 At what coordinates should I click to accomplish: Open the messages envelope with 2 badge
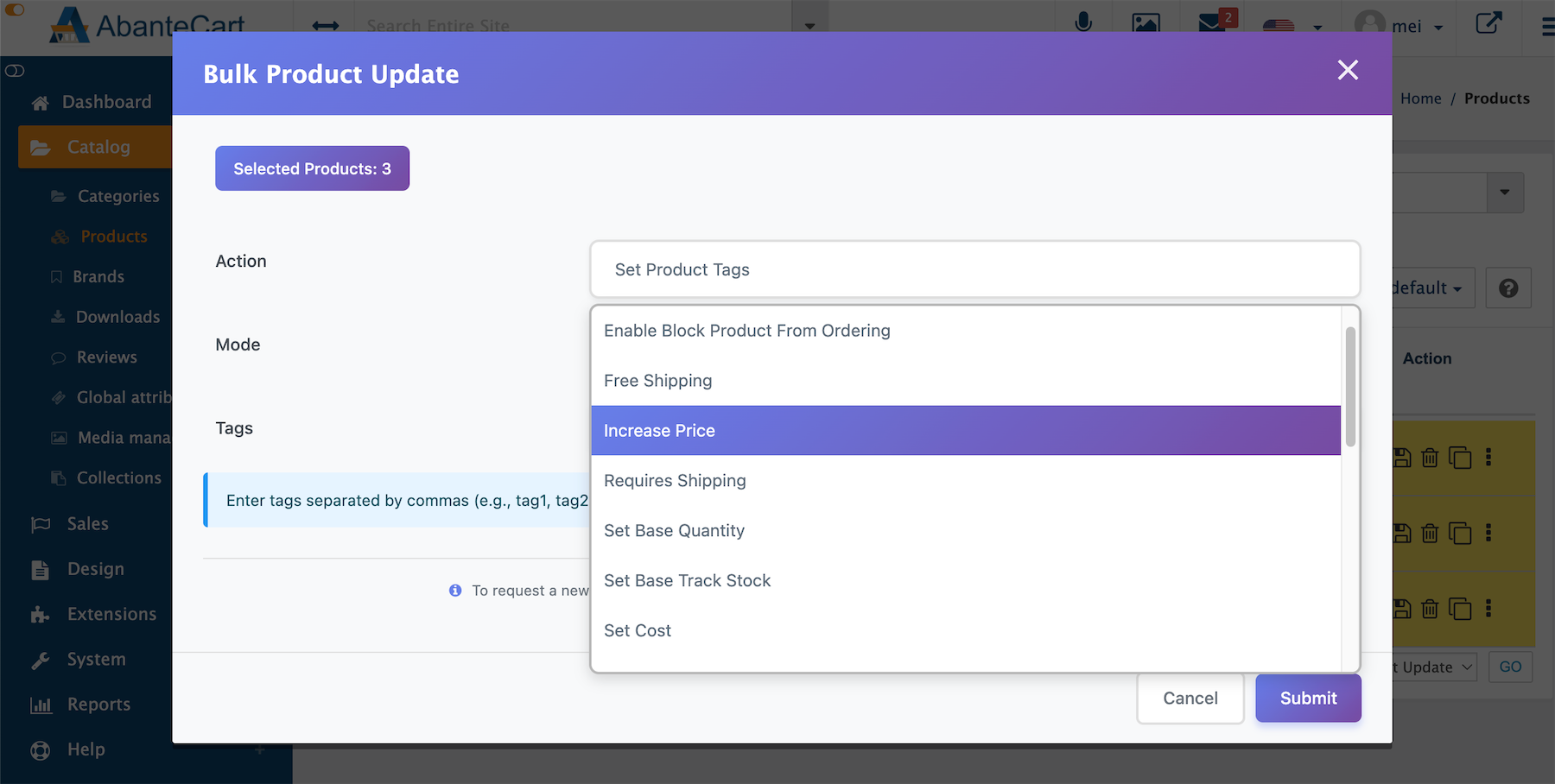[1213, 22]
